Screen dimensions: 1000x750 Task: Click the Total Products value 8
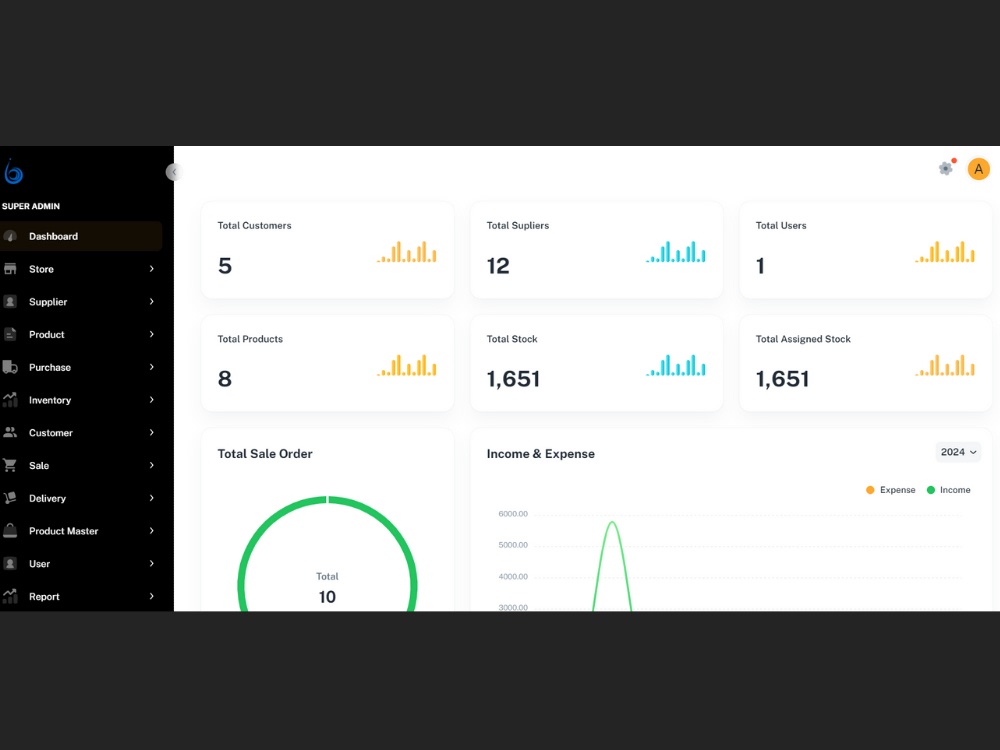(224, 379)
